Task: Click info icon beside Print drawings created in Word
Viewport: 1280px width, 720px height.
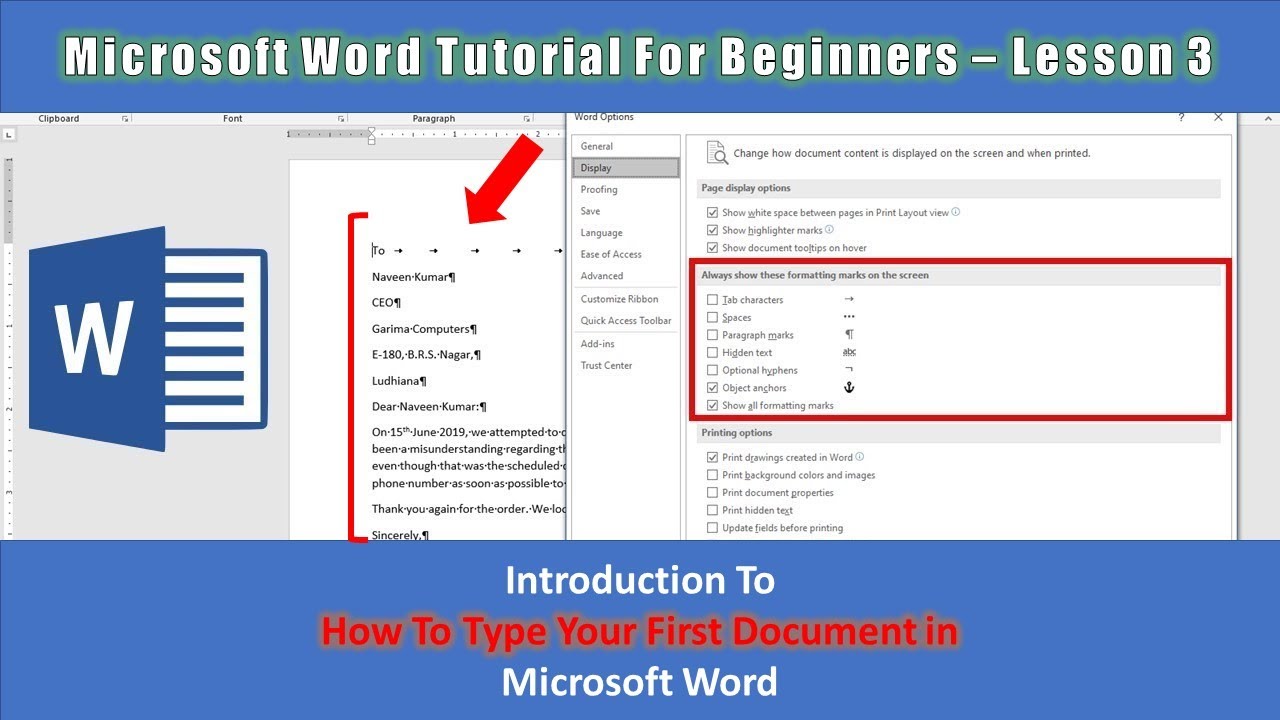Action: pyautogui.click(x=860, y=457)
